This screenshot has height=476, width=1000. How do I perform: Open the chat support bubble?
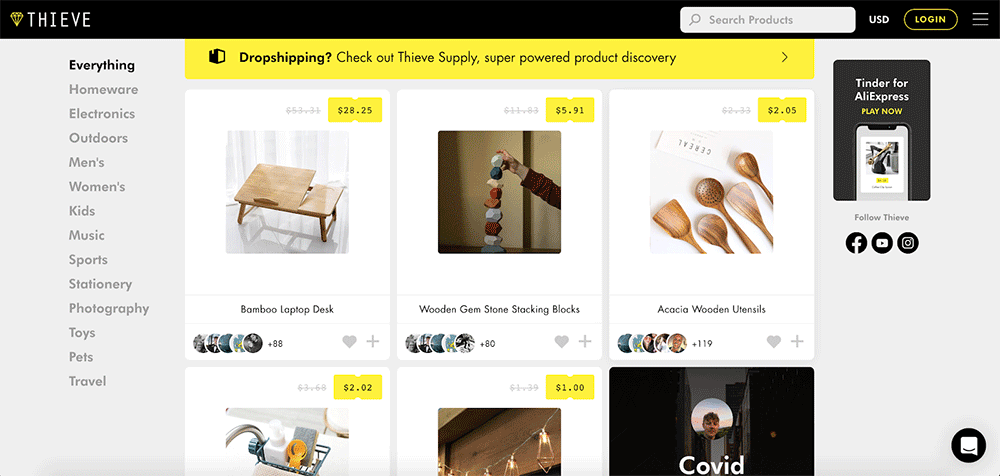pyautogui.click(x=968, y=444)
